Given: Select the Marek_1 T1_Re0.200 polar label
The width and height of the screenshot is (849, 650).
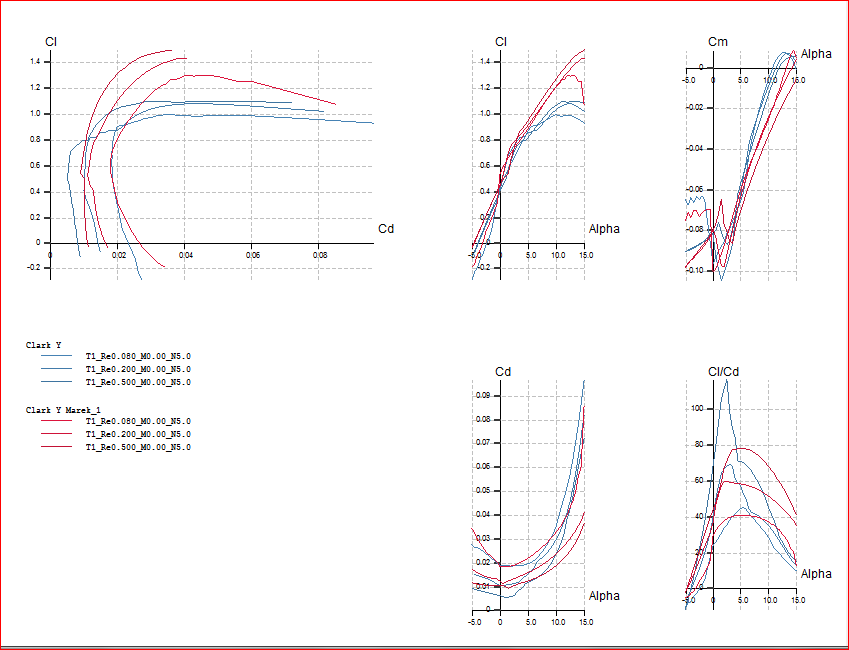Looking at the screenshot, I should pyautogui.click(x=138, y=434).
